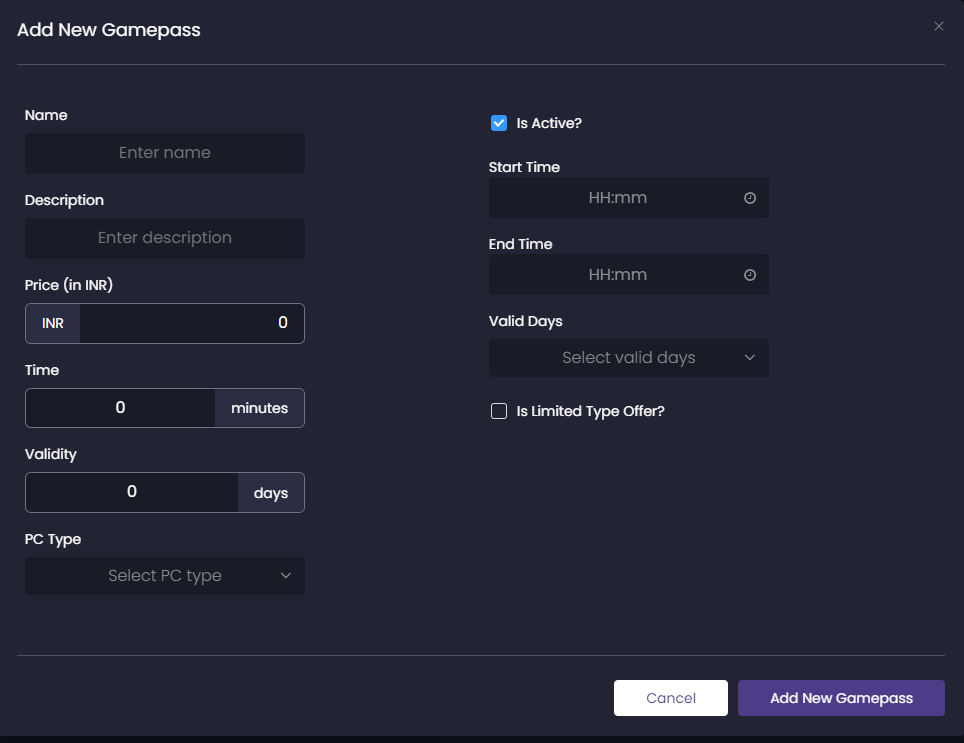964x743 pixels.
Task: Enable the Is Limited Type Offer checkbox
Action: [x=499, y=411]
